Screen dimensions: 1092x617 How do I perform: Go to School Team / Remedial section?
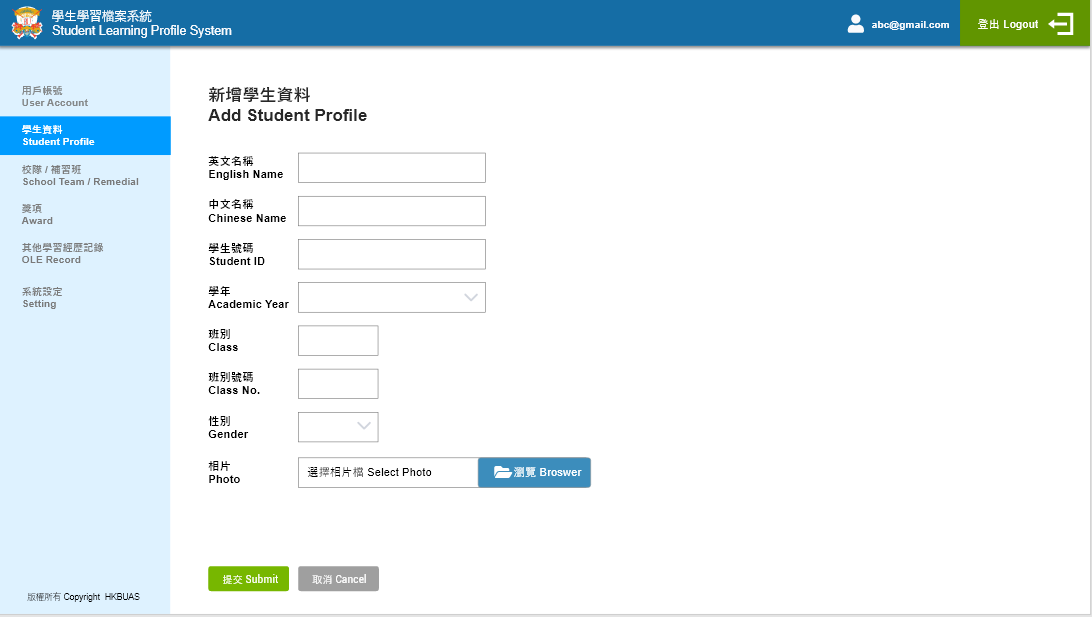point(80,175)
